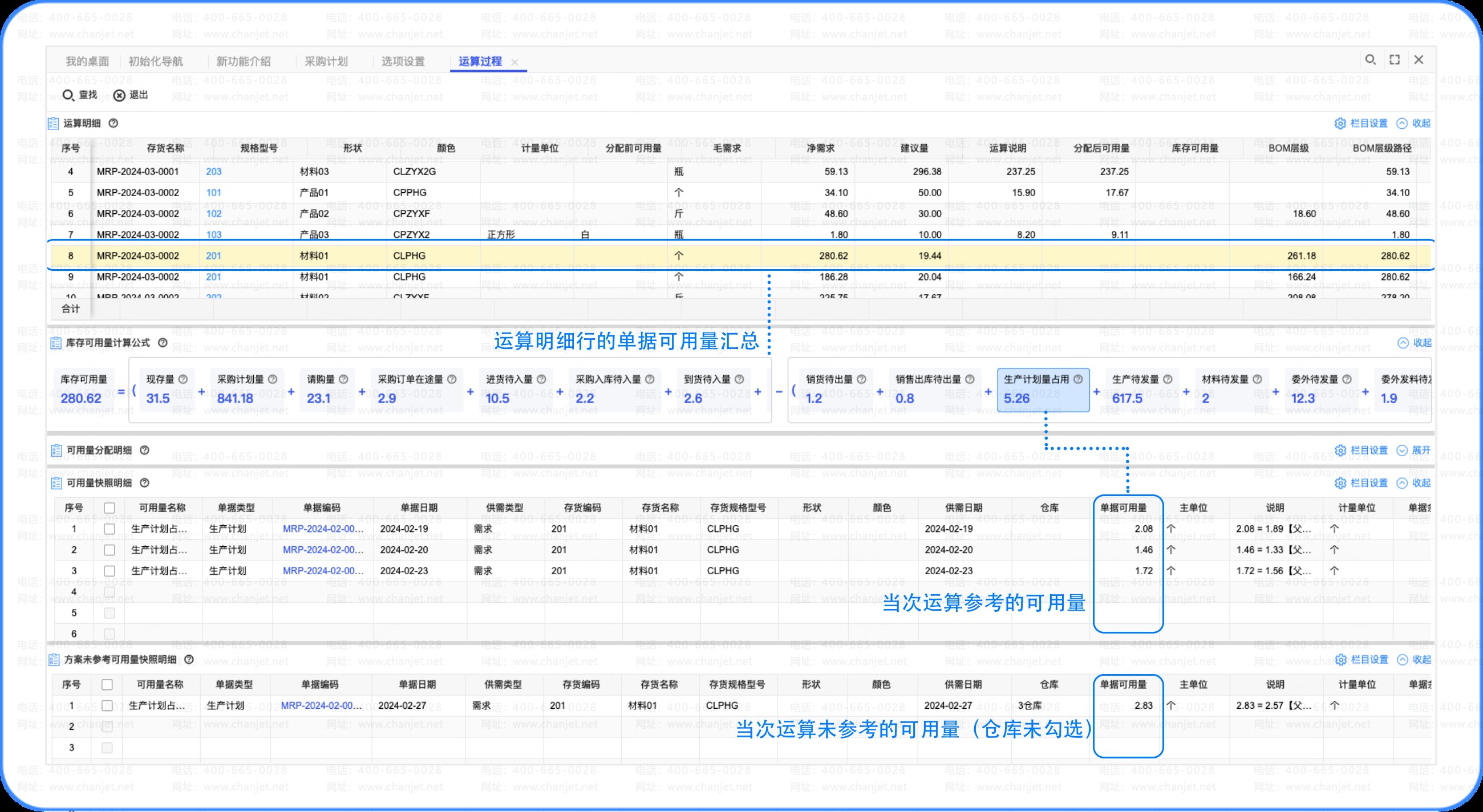Click the 采购计划量 value 841.18
Image resolution: width=1483 pixels, height=812 pixels.
[235, 398]
